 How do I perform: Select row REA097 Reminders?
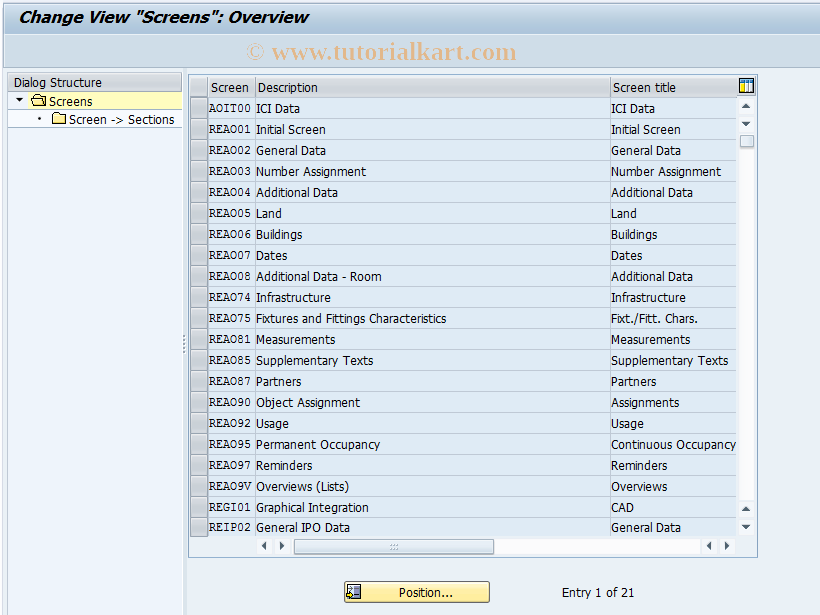[199, 465]
